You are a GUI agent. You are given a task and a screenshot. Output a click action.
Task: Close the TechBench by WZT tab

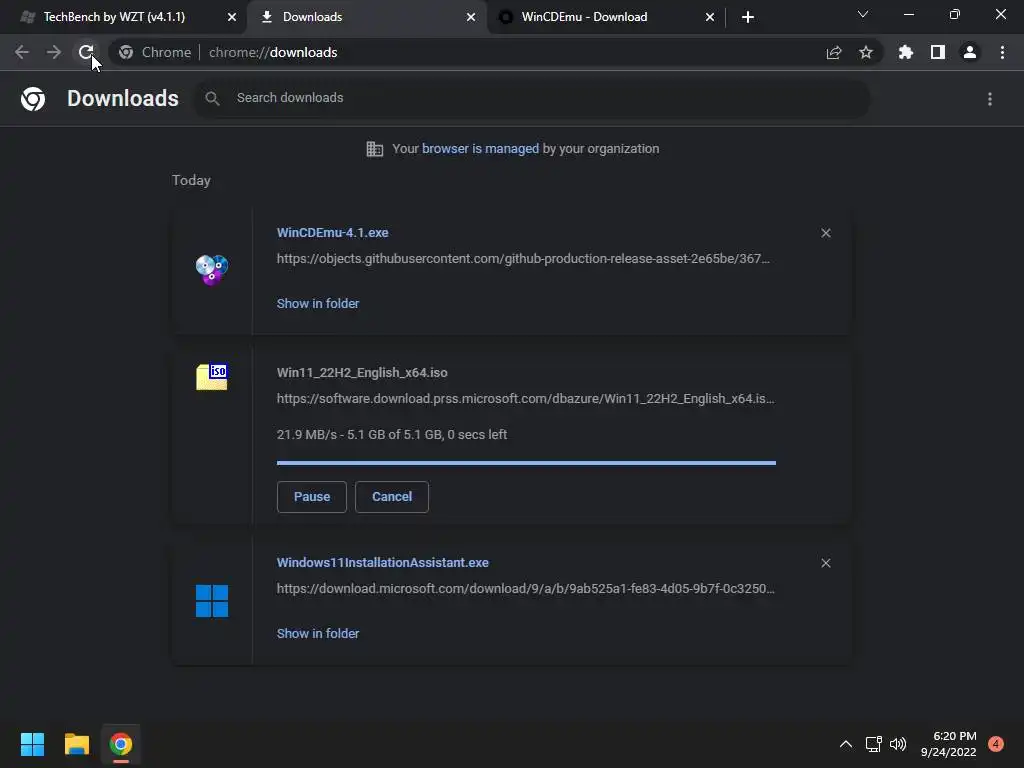[x=232, y=17]
